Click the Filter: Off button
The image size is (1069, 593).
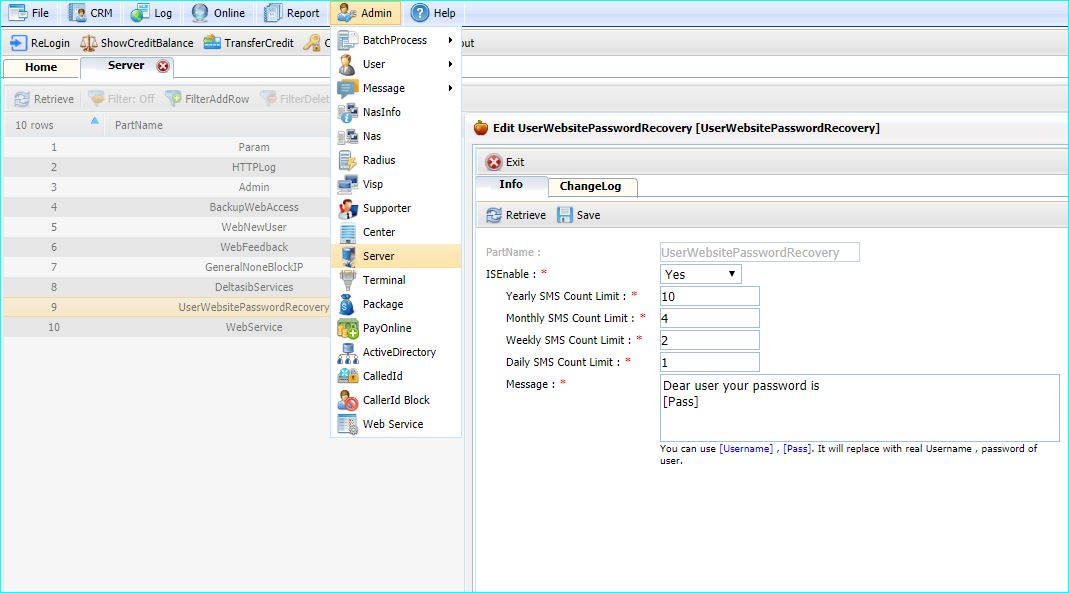tap(121, 99)
